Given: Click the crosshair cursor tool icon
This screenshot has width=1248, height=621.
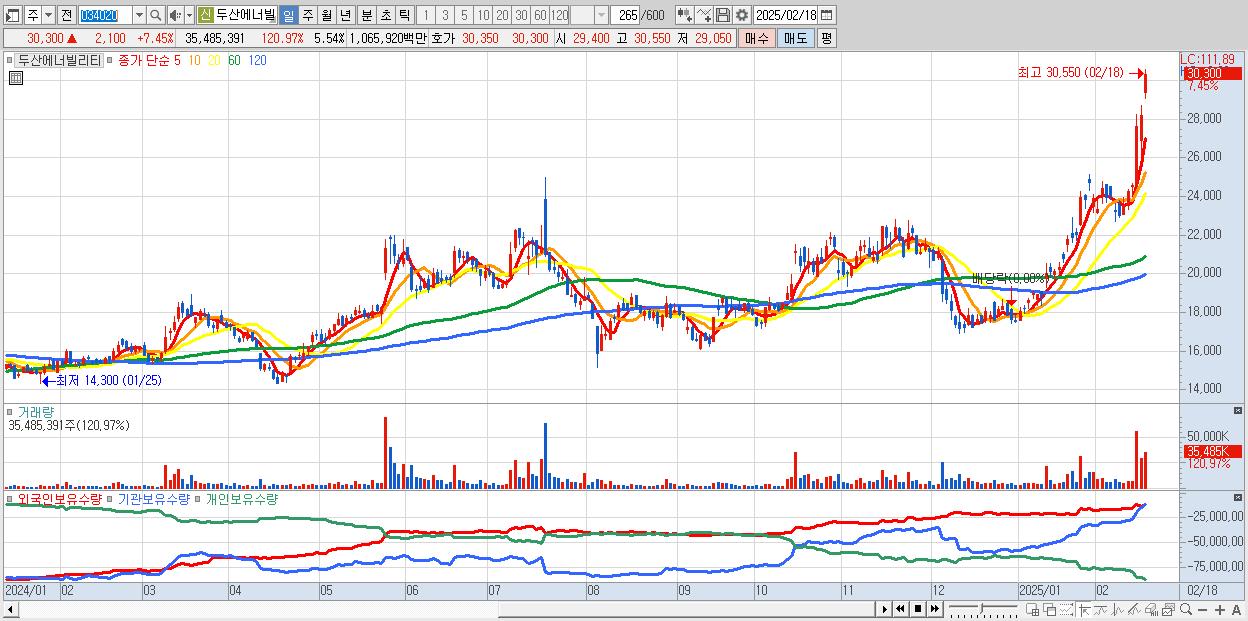Looking at the screenshot, I should 1084,609.
